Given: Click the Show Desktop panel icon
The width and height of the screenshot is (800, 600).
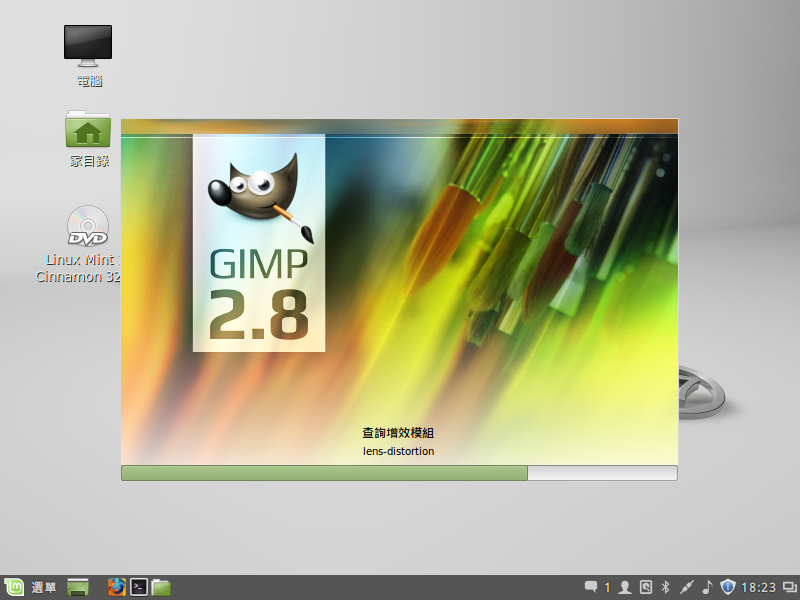Looking at the screenshot, I should coord(79,587).
